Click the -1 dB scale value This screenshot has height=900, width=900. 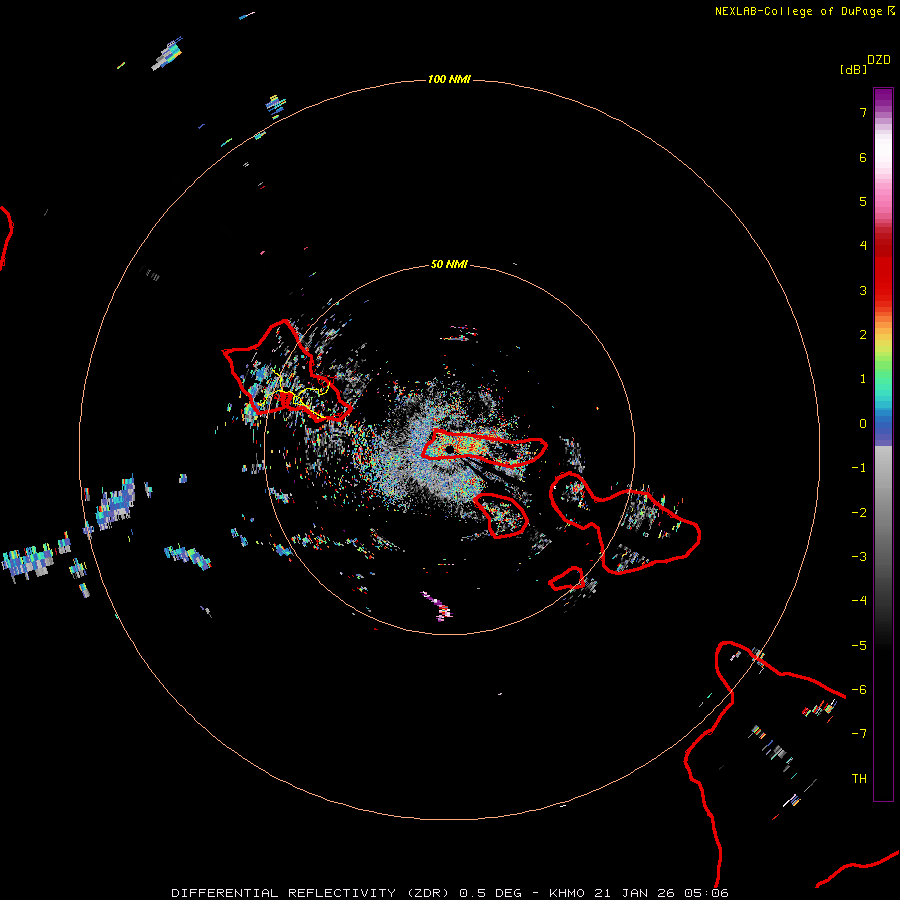pos(859,468)
